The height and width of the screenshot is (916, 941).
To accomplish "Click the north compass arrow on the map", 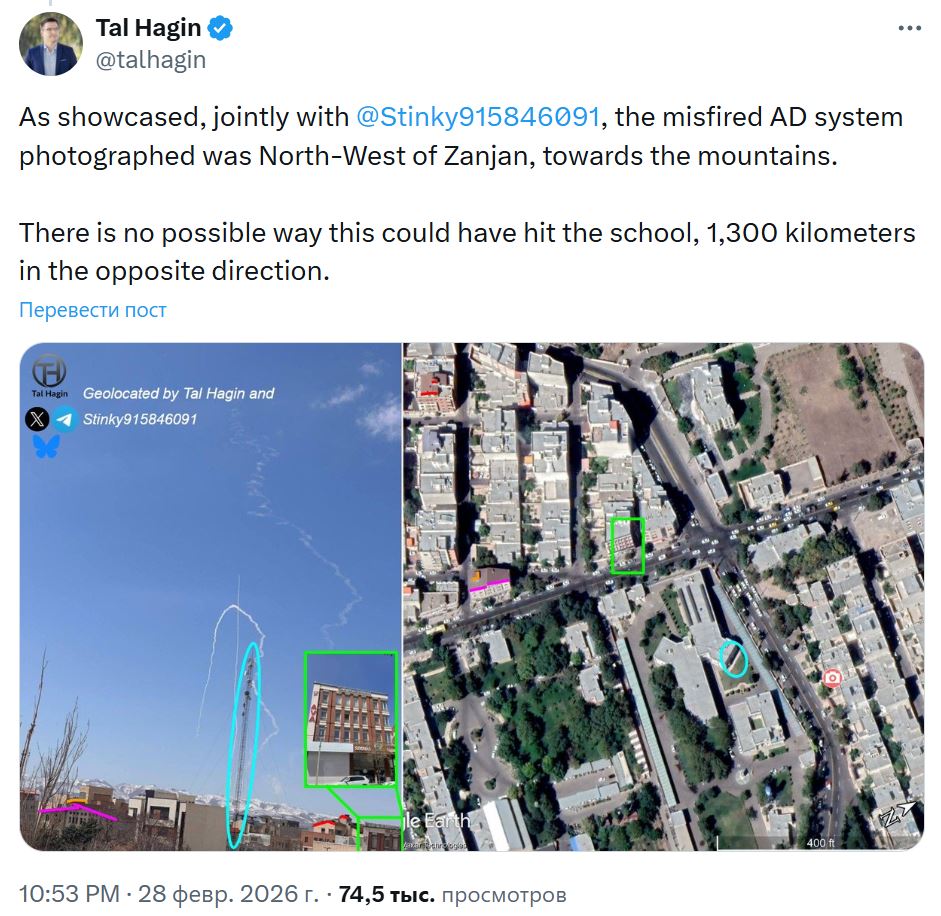I will (x=898, y=816).
